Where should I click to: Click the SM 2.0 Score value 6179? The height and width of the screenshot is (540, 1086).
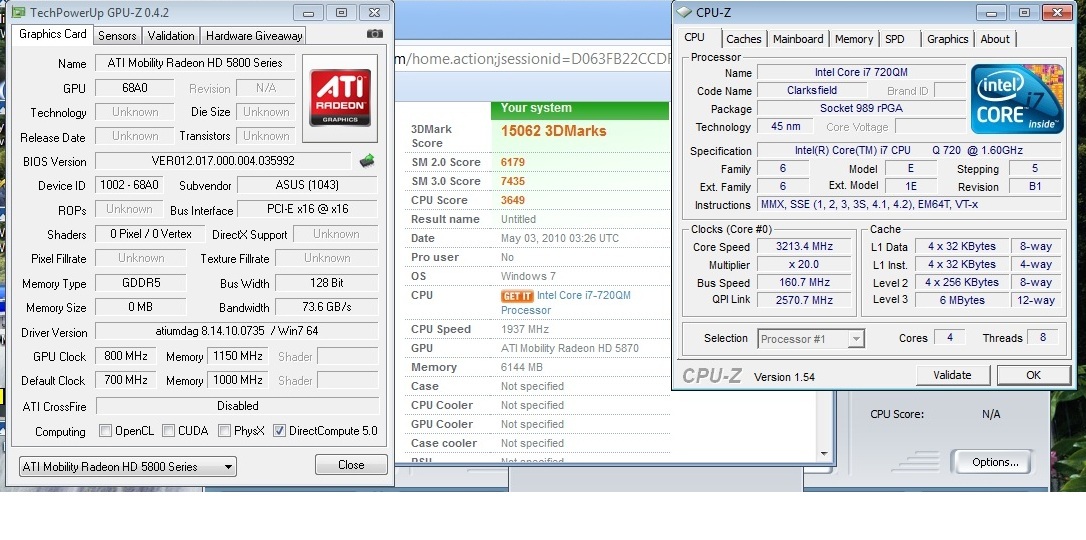[513, 162]
